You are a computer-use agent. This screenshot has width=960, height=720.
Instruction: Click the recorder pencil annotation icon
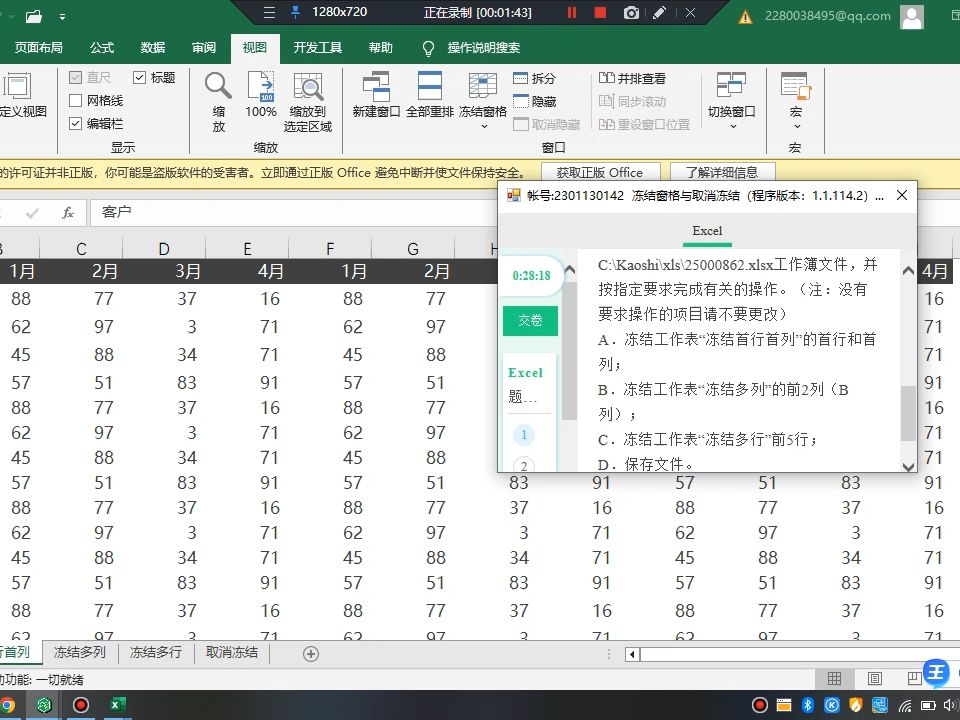pyautogui.click(x=659, y=12)
